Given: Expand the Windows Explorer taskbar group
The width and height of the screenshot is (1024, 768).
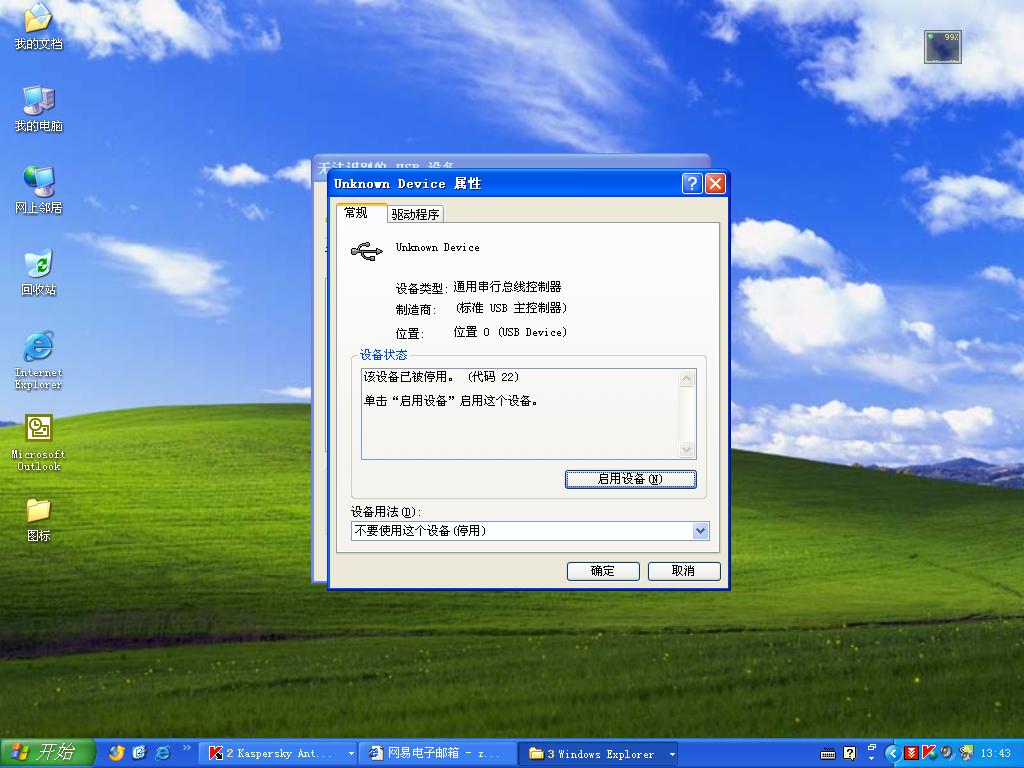Looking at the screenshot, I should 671,754.
